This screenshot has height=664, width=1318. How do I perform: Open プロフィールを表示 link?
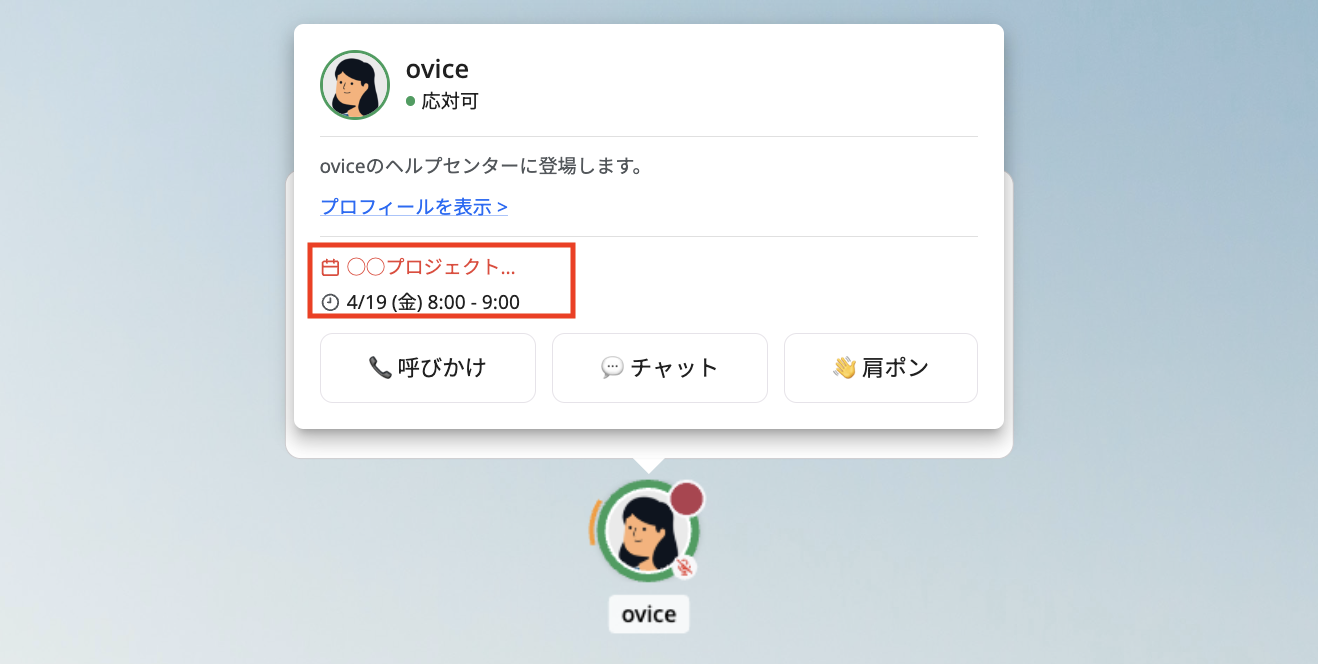pos(413,206)
